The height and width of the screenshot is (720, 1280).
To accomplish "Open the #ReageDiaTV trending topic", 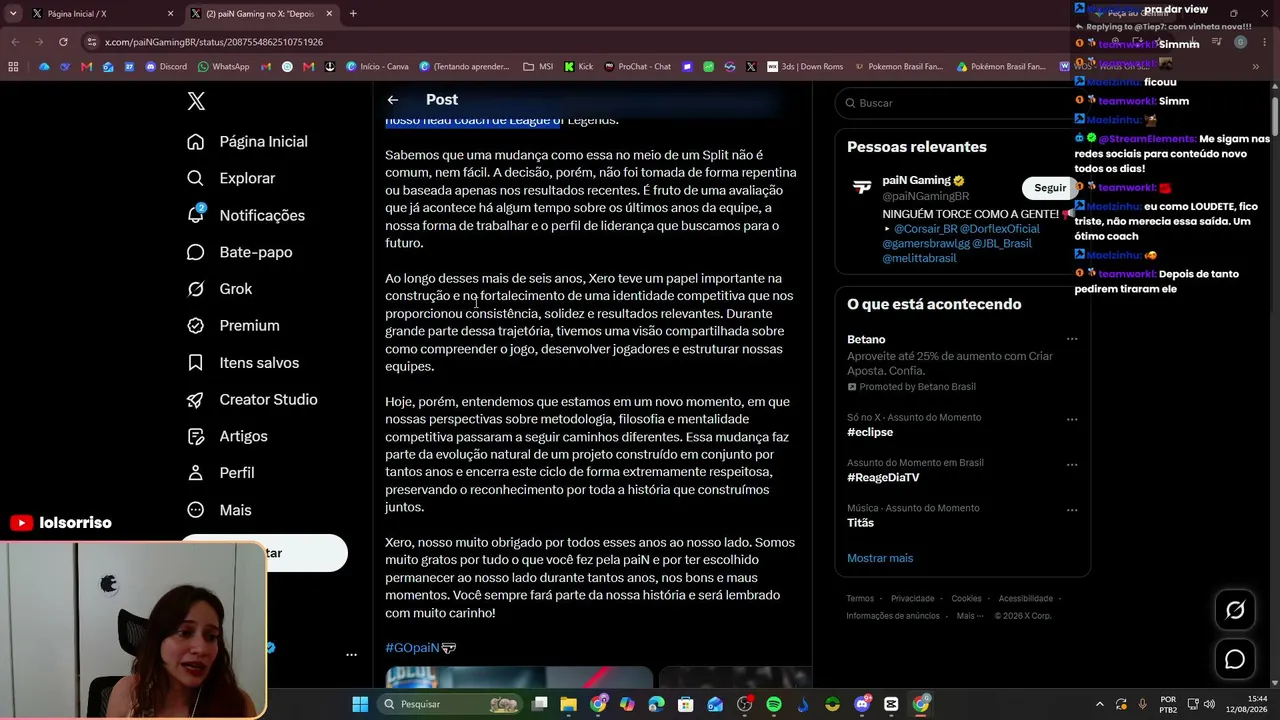I will click(x=883, y=478).
